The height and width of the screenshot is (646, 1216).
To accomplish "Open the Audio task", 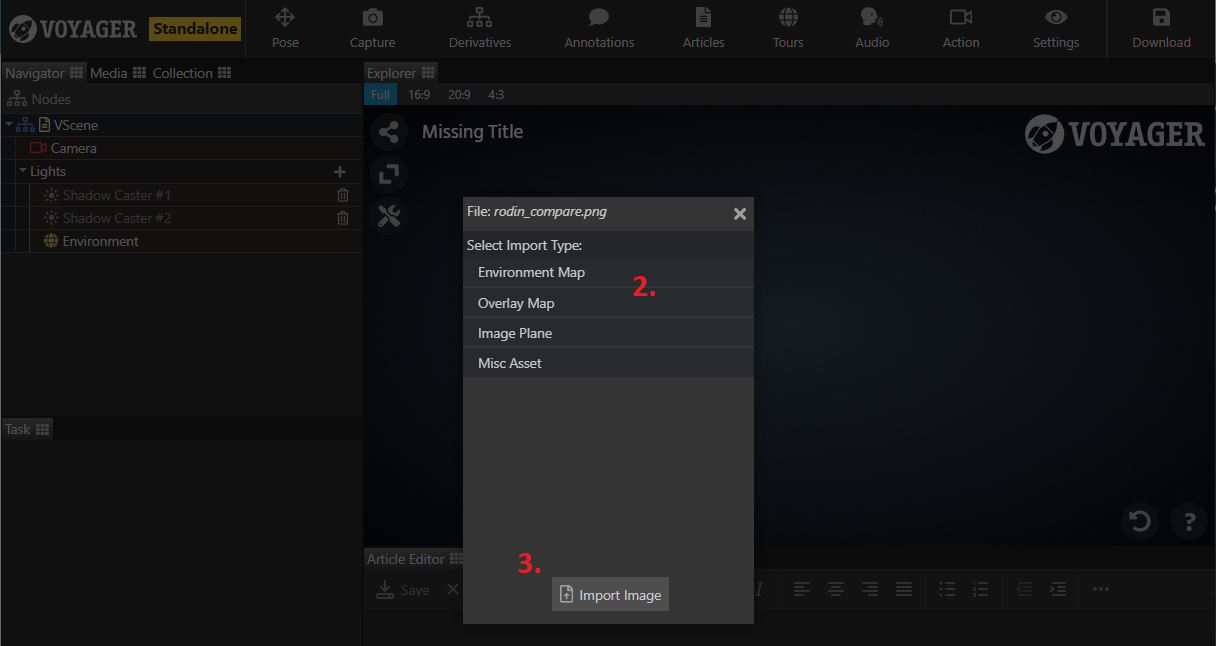I will (872, 28).
